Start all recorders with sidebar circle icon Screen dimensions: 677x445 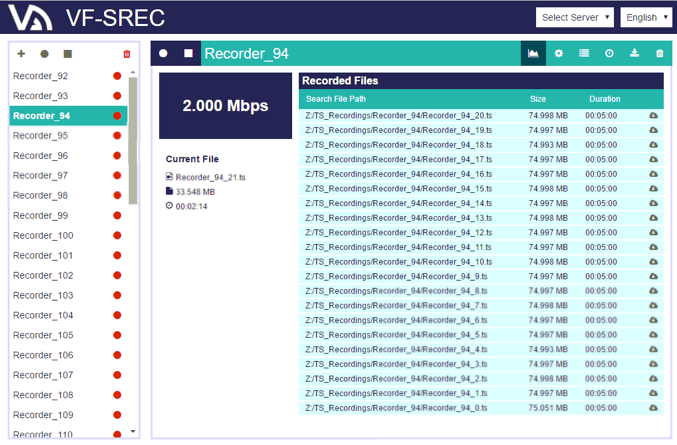44,54
